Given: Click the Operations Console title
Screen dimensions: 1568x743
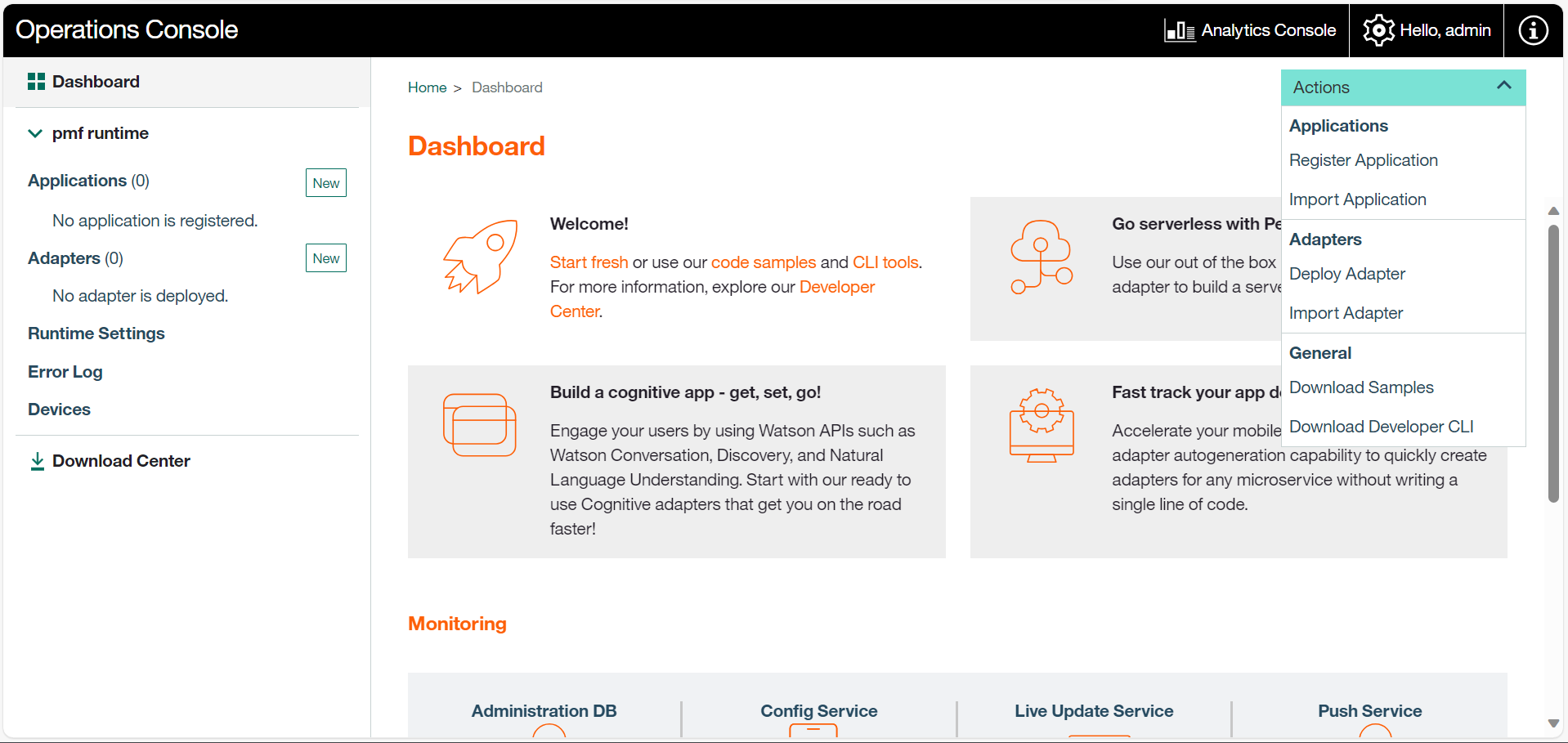Looking at the screenshot, I should 127,30.
